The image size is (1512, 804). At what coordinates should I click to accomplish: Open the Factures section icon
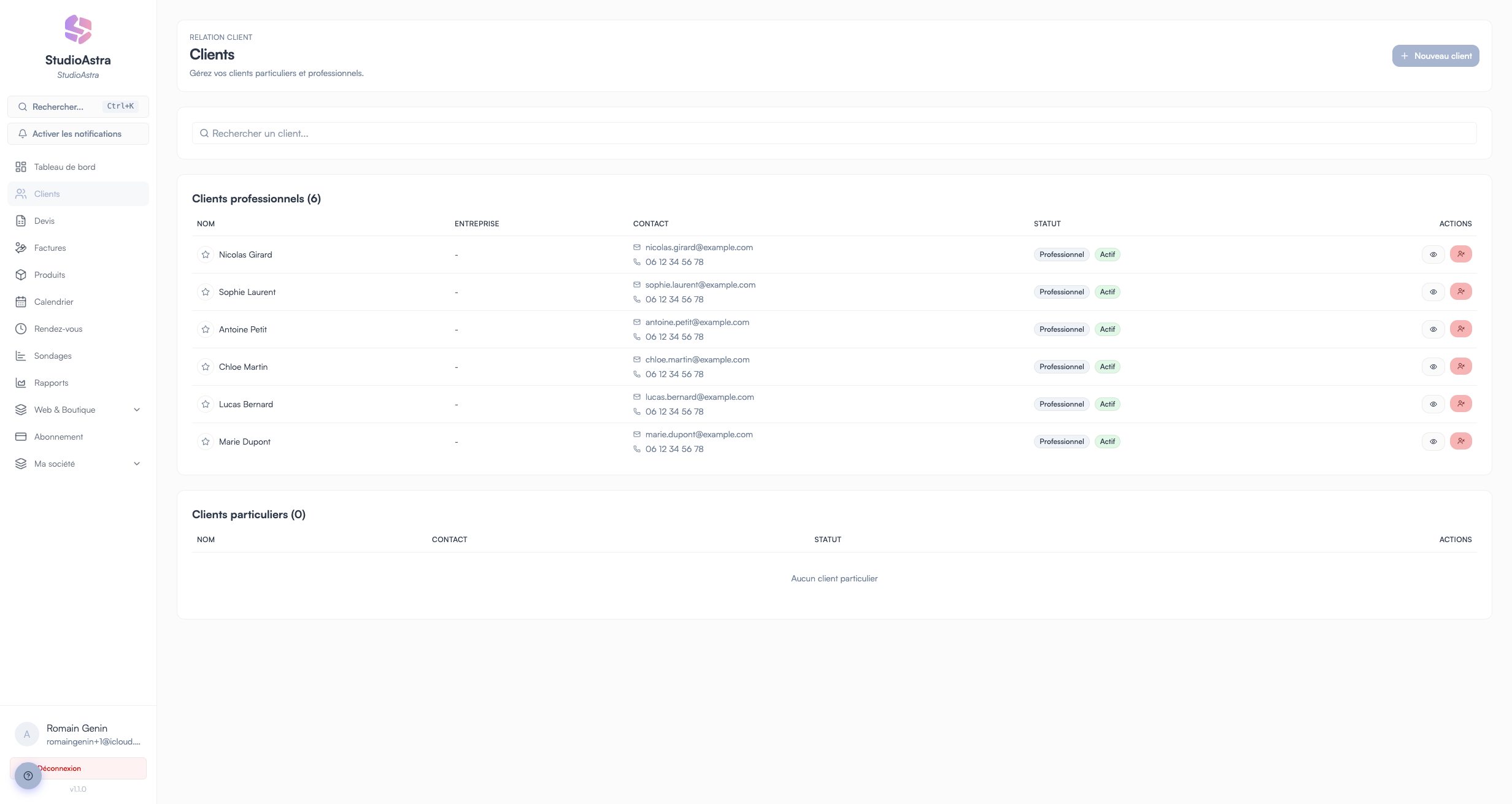pos(21,247)
